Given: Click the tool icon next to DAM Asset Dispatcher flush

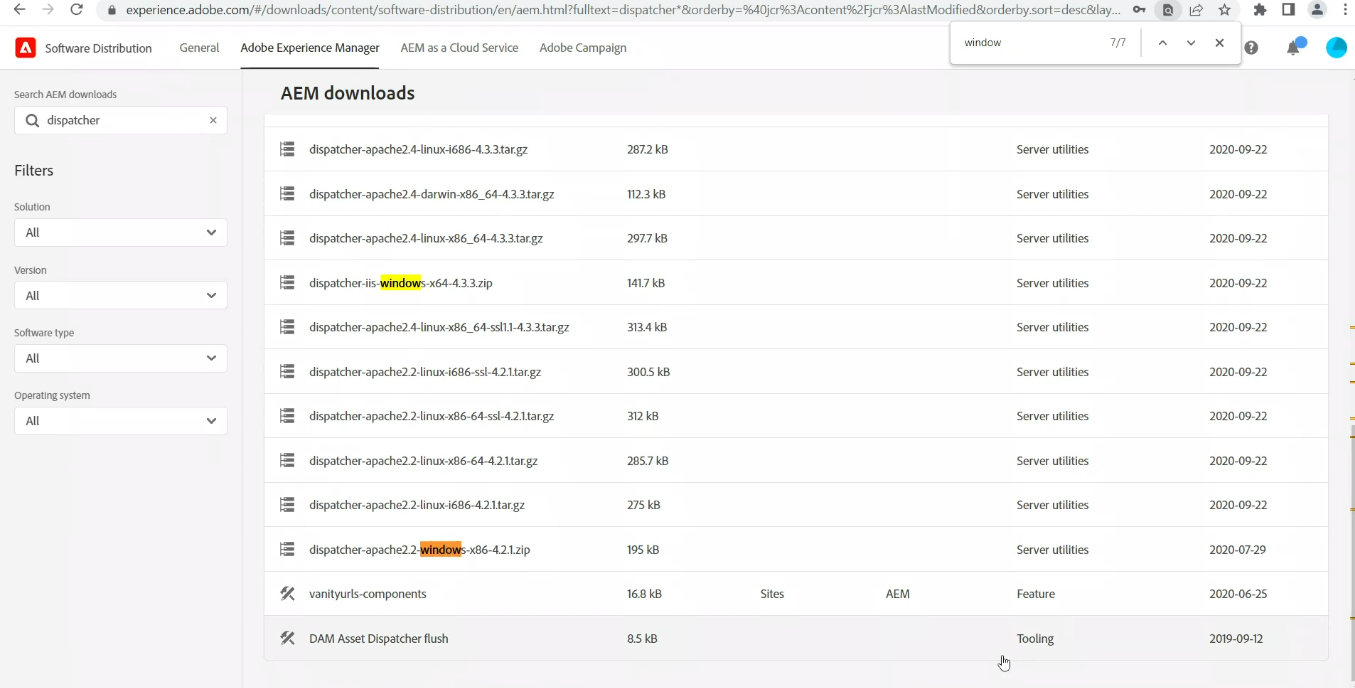Looking at the screenshot, I should (287, 638).
